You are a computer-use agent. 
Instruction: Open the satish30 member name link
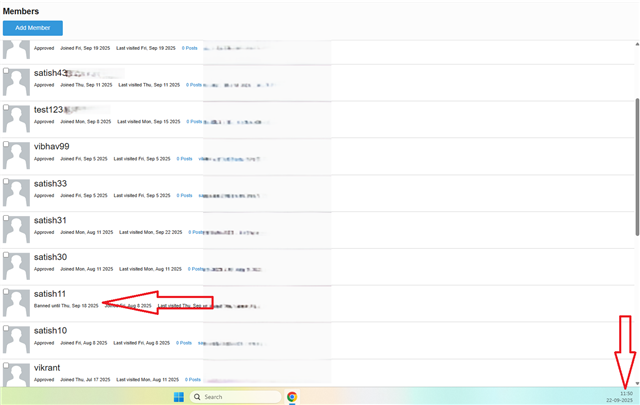pos(50,257)
